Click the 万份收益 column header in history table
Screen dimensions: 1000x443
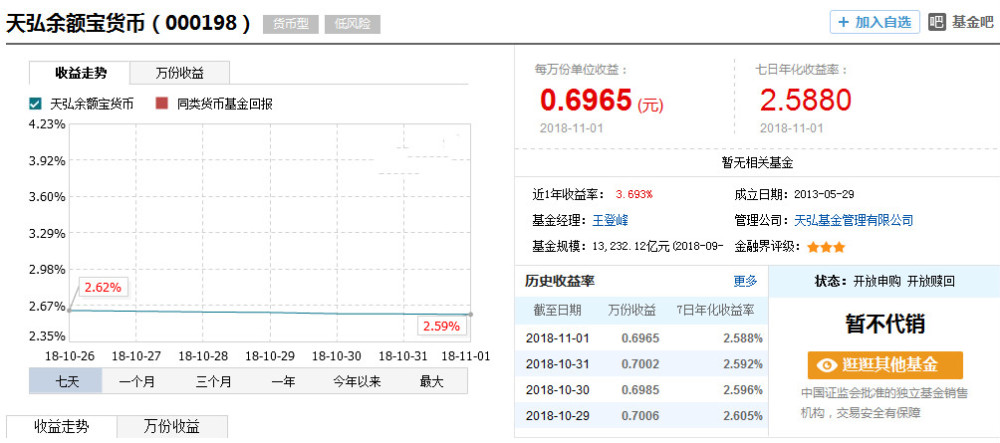(x=631, y=310)
